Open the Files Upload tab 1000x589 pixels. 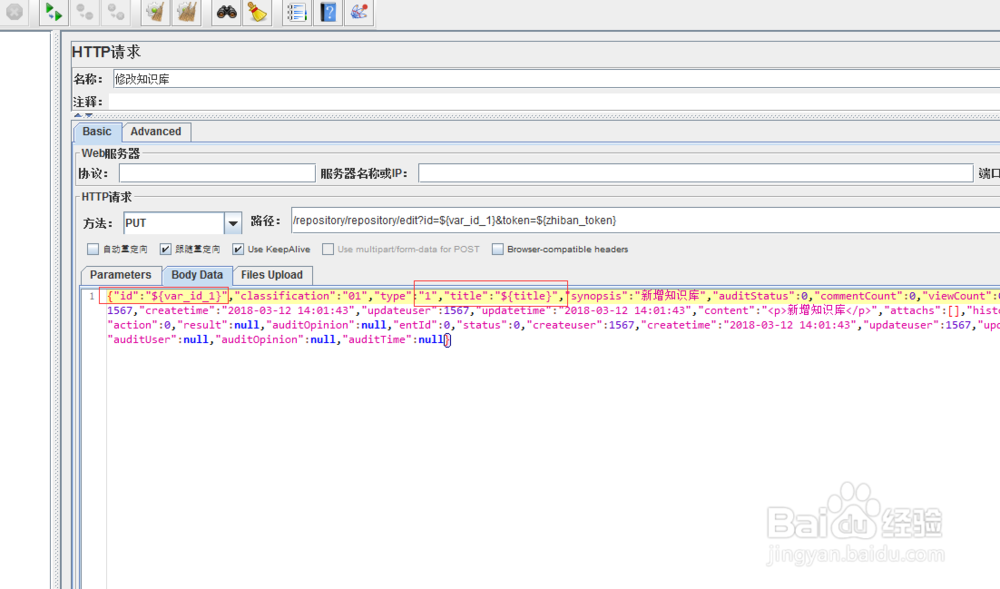[272, 275]
